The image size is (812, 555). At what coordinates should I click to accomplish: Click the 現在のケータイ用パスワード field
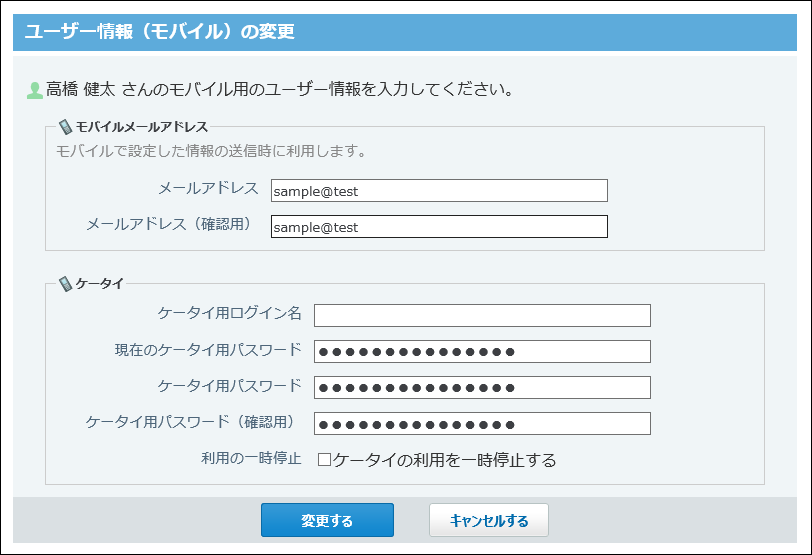[x=482, y=352]
